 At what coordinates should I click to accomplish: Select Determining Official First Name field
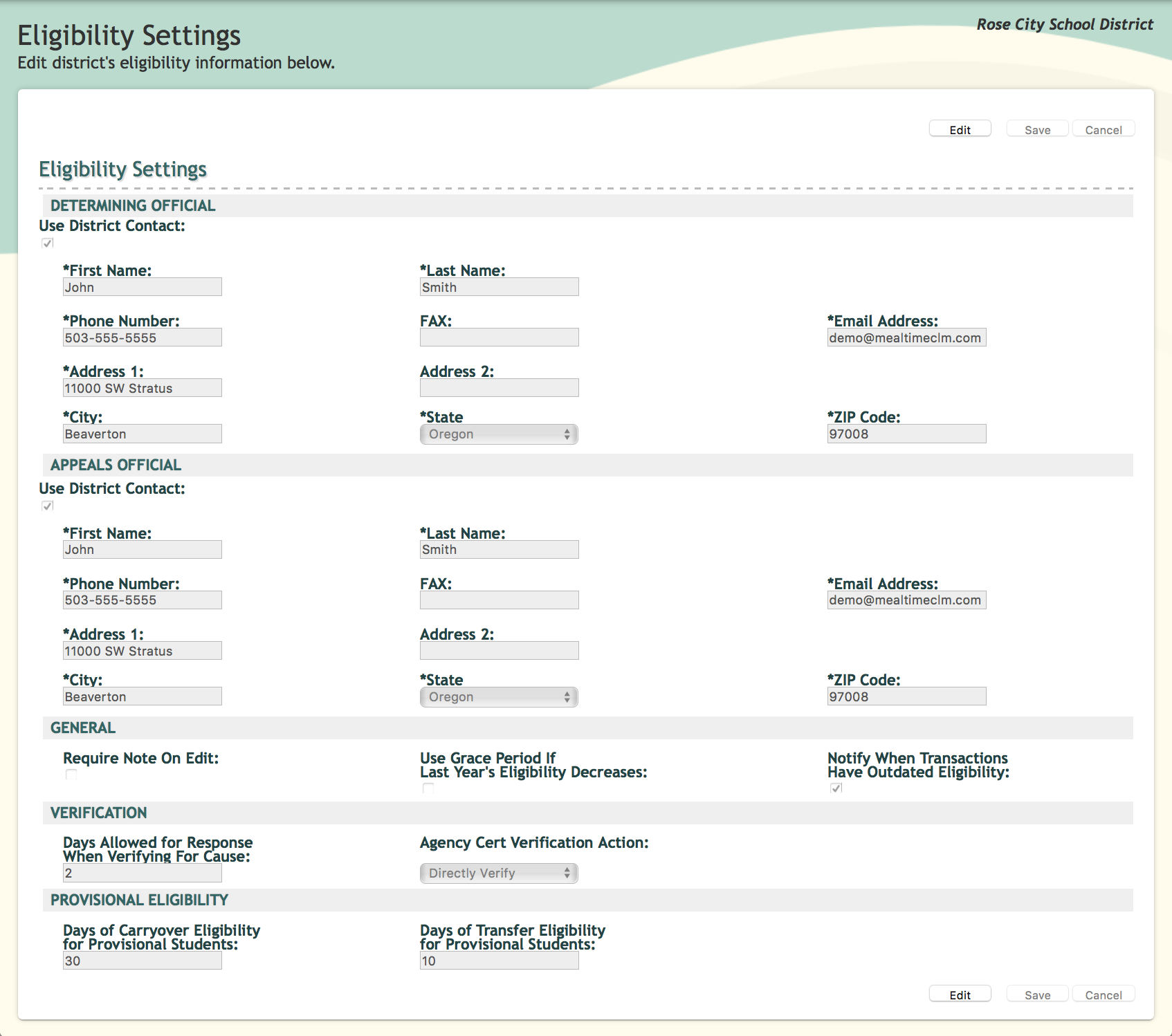[x=143, y=287]
